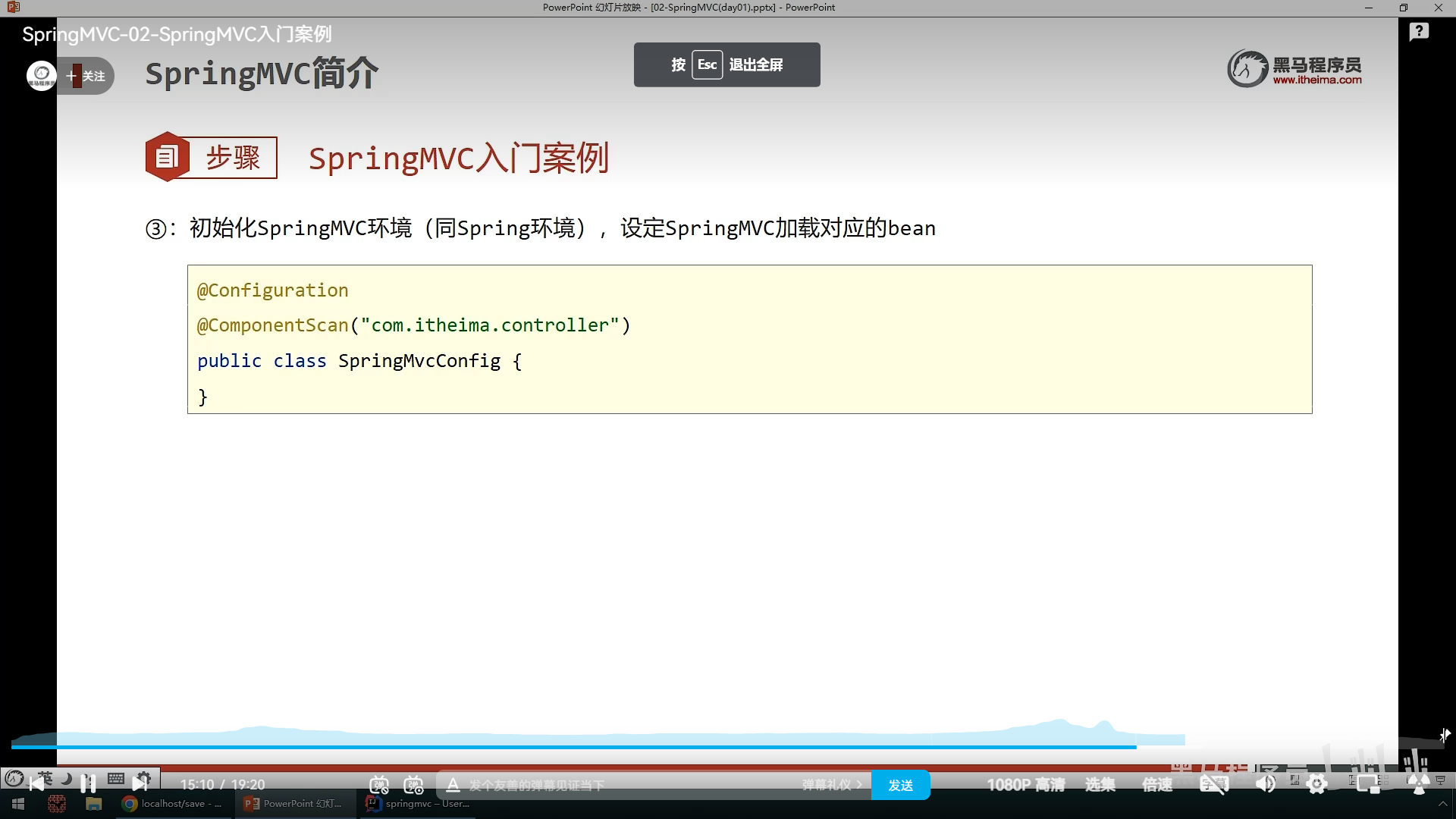The image size is (1456, 819).
Task: Mute the video volume
Action: point(1265,784)
